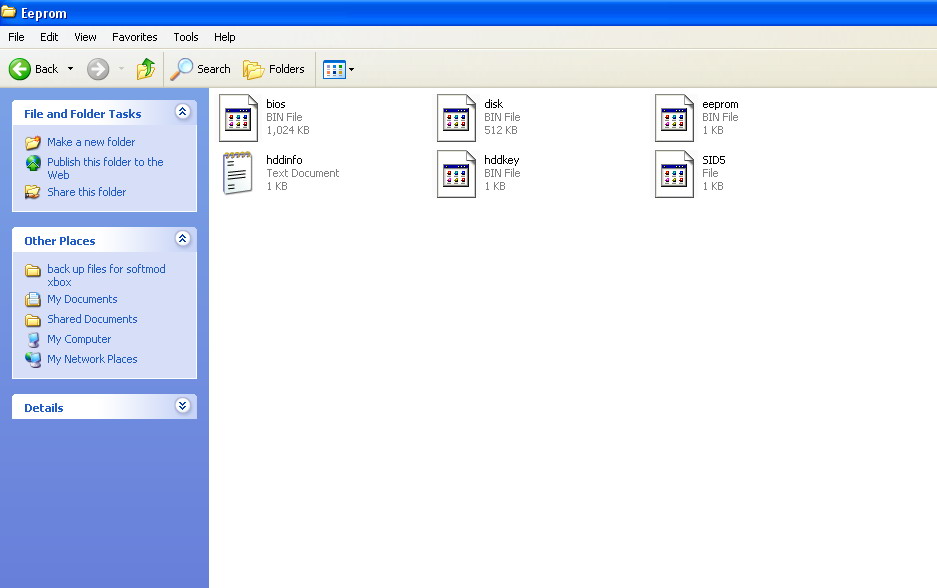937x588 pixels.
Task: Select the eeprom BIN file icon
Action: [674, 117]
